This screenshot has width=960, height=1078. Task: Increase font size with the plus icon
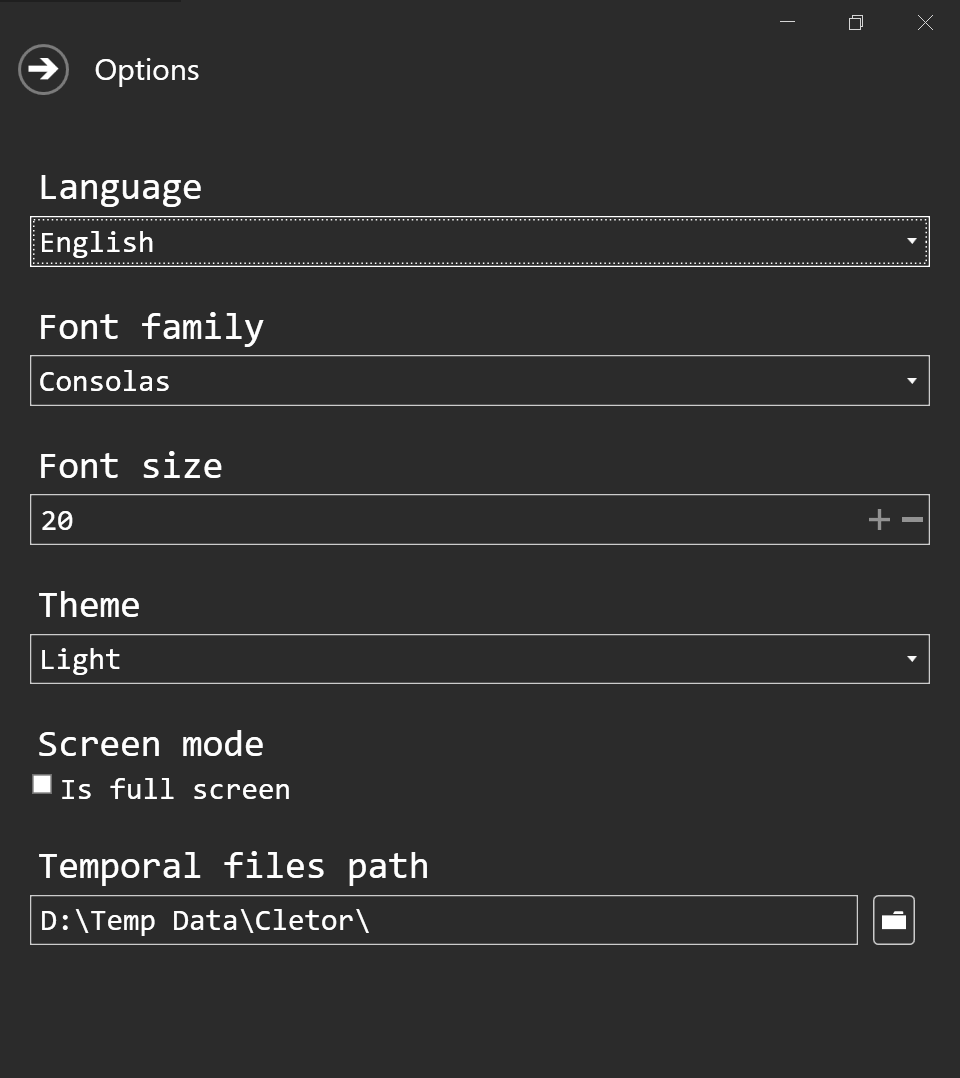coord(878,519)
